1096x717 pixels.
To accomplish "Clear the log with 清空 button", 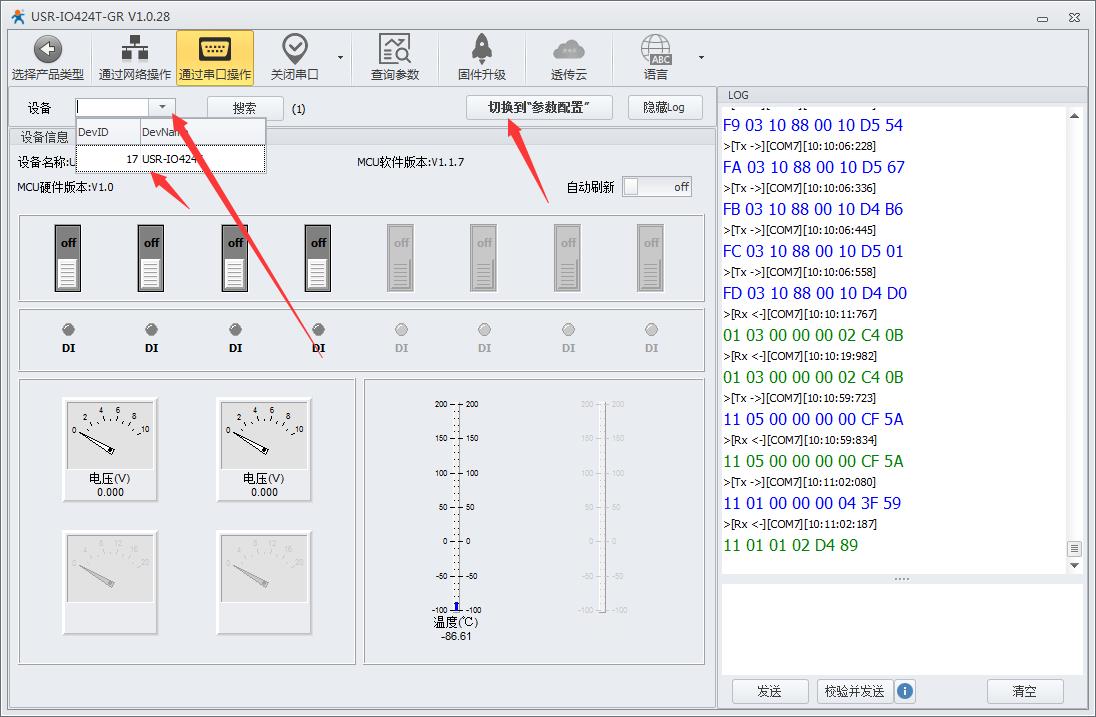I will [x=1025, y=691].
